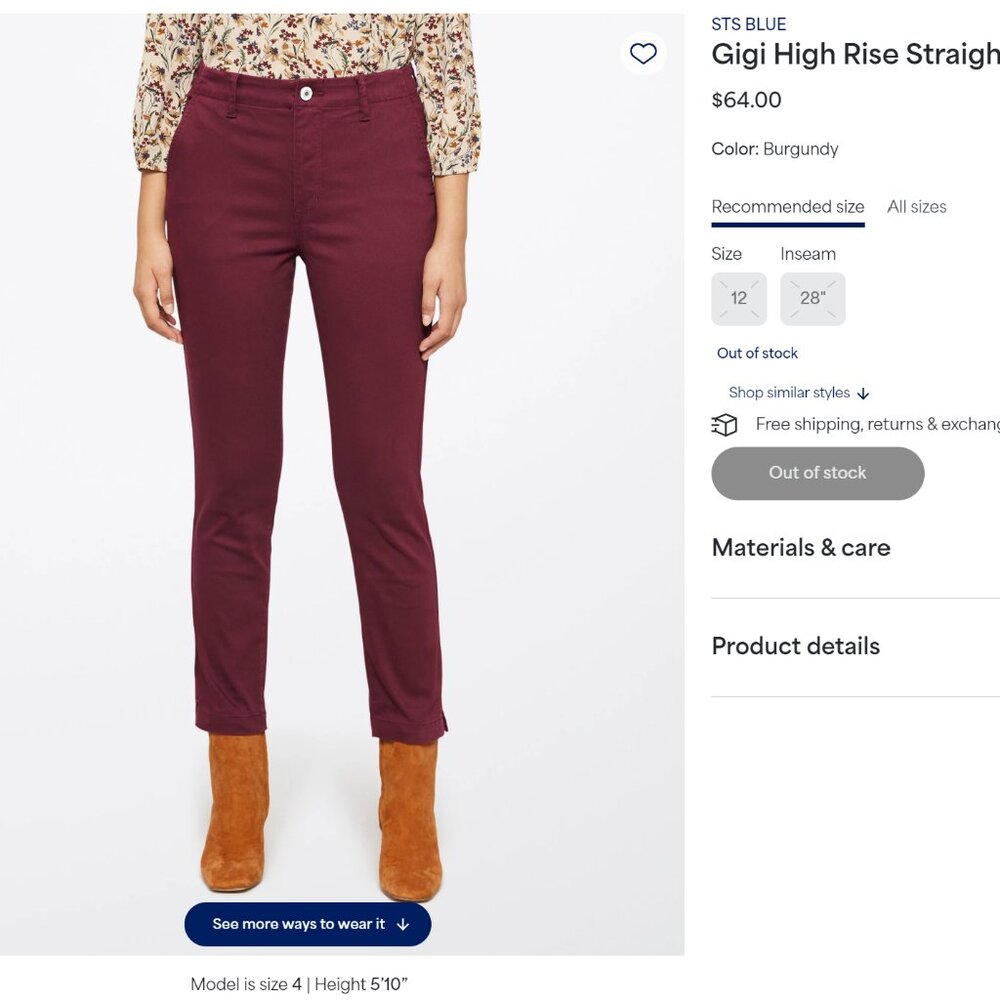Screen dimensions: 1000x1000
Task: Click the Out of stock button
Action: pos(817,472)
